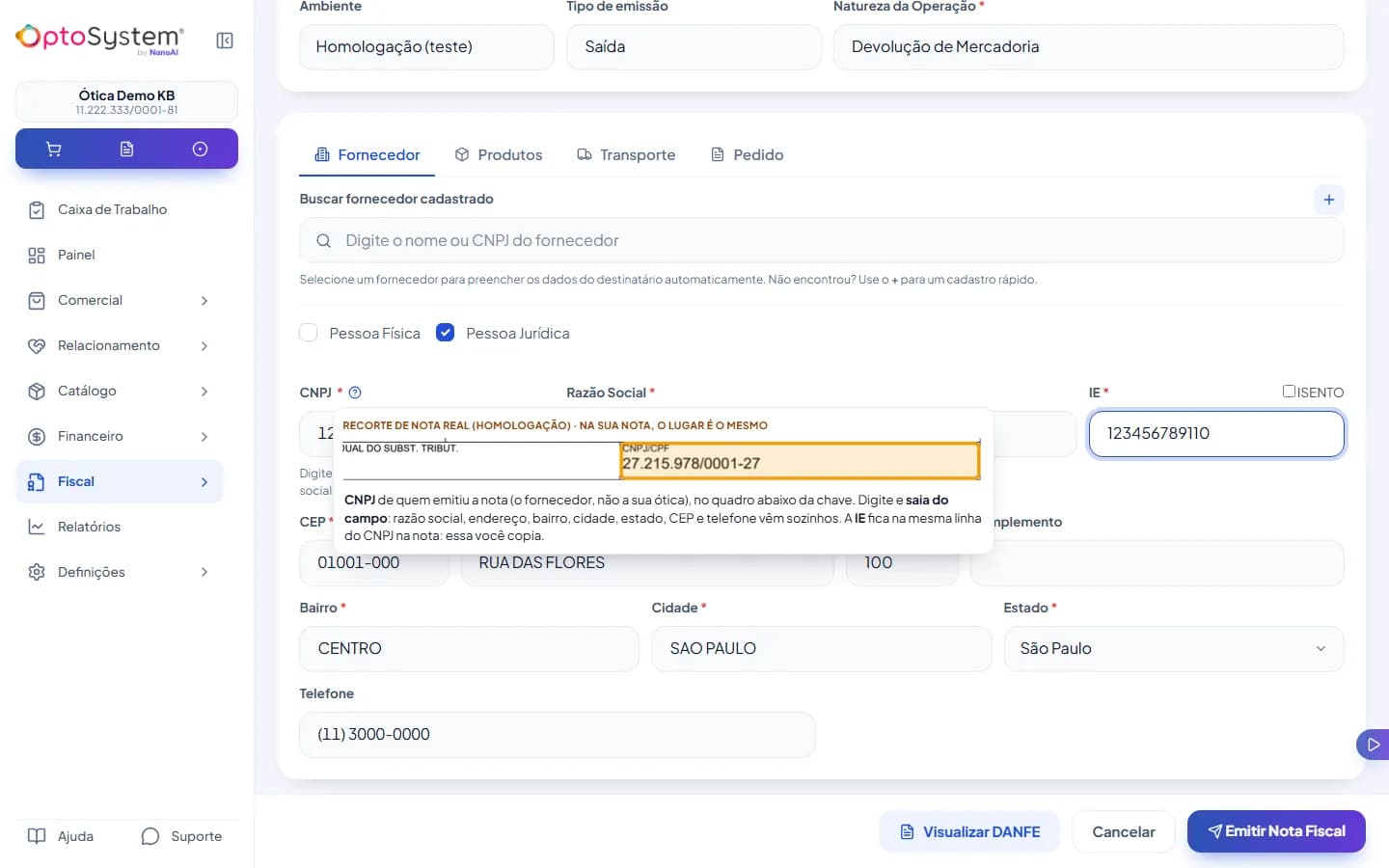Open the Fiscal menu item
The width and height of the screenshot is (1389, 868).
pyautogui.click(x=120, y=482)
